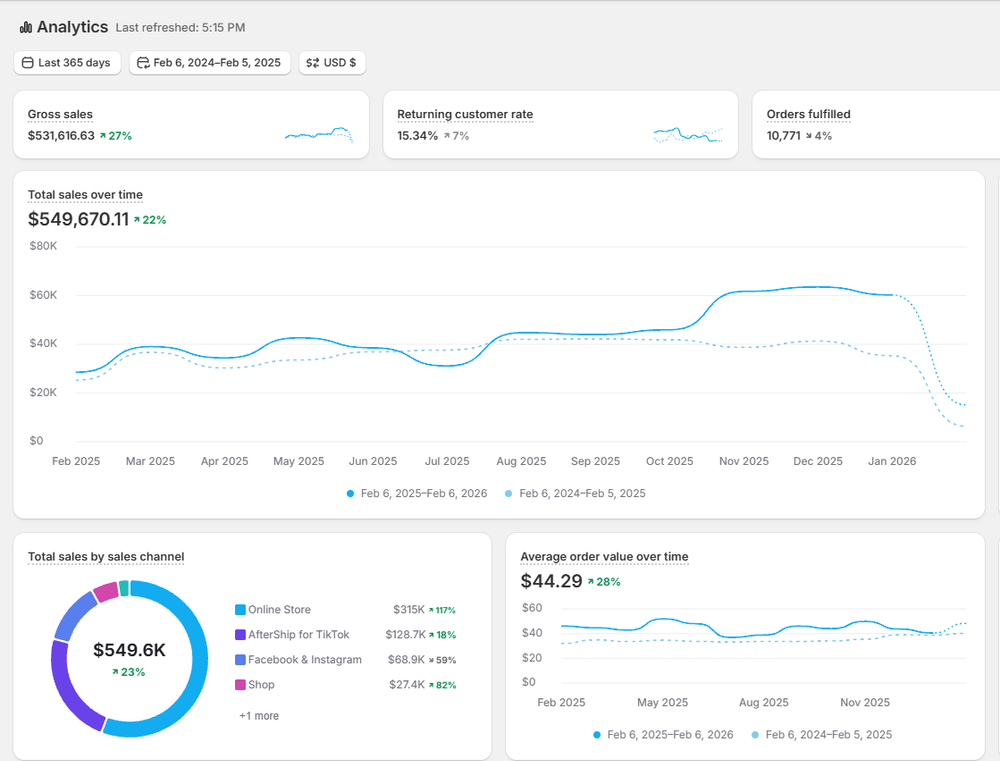The height and width of the screenshot is (761, 1000).
Task: Click the Analytics bar-chart icon
Action: 25,27
